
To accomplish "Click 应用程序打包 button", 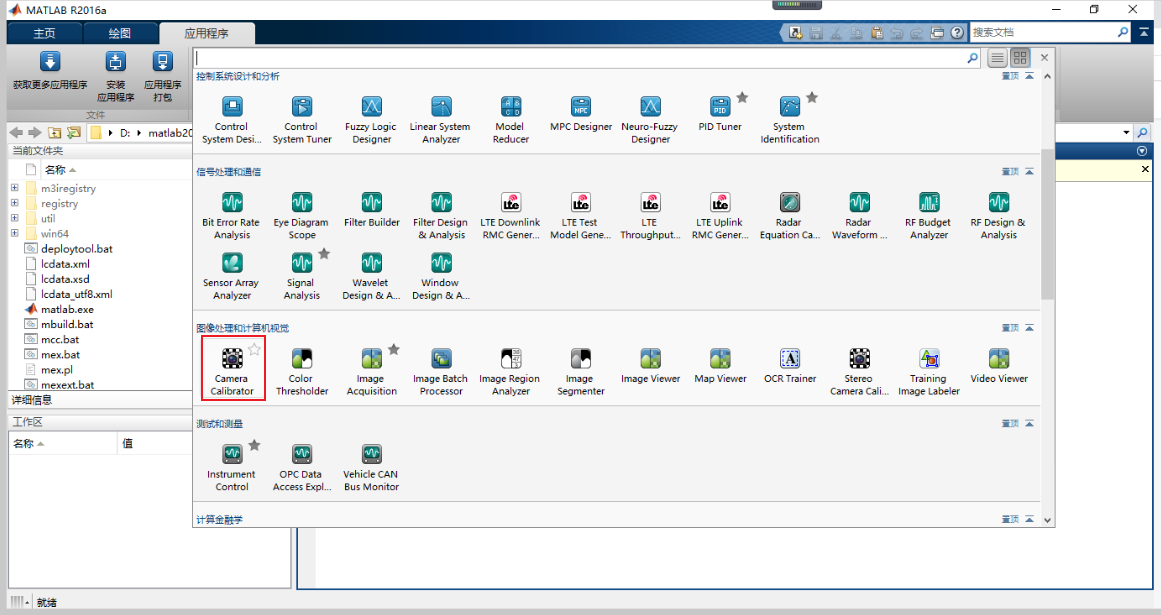I will click(x=162, y=77).
